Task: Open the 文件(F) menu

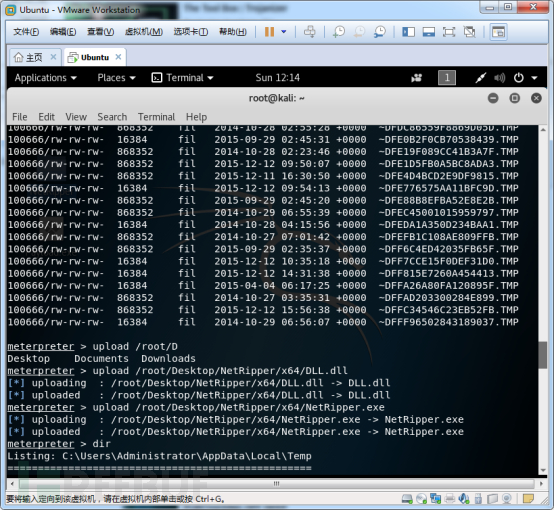Action: tap(26, 32)
